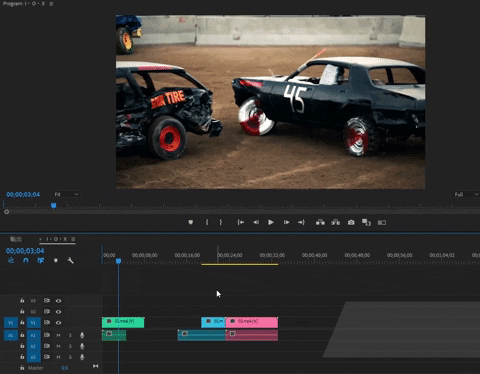Screen dimensions: 480x374
Task: Click the timeline playhead timecode 00;00;03;04
Action: click(x=25, y=251)
